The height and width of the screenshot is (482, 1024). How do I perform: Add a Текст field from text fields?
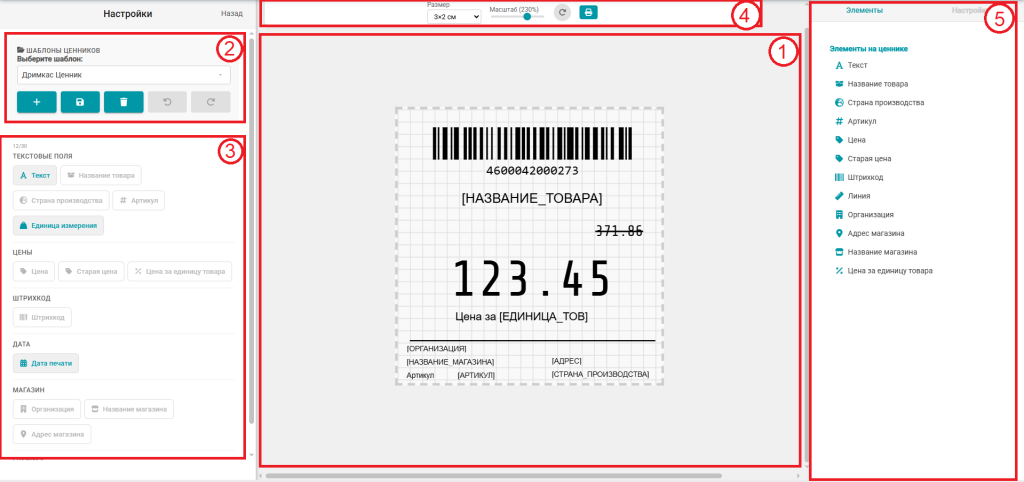[x=35, y=176]
